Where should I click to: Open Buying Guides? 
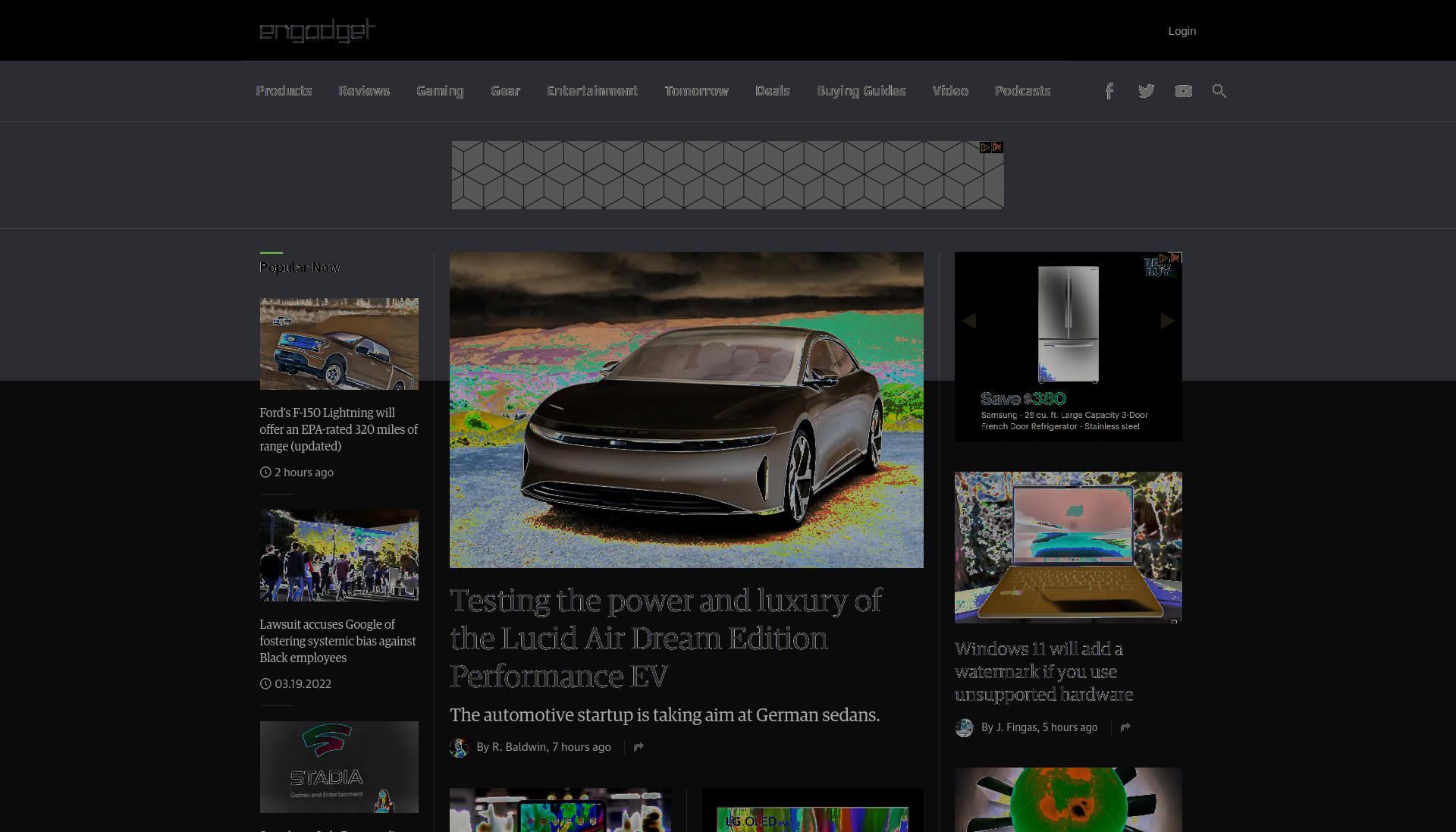[x=861, y=91]
